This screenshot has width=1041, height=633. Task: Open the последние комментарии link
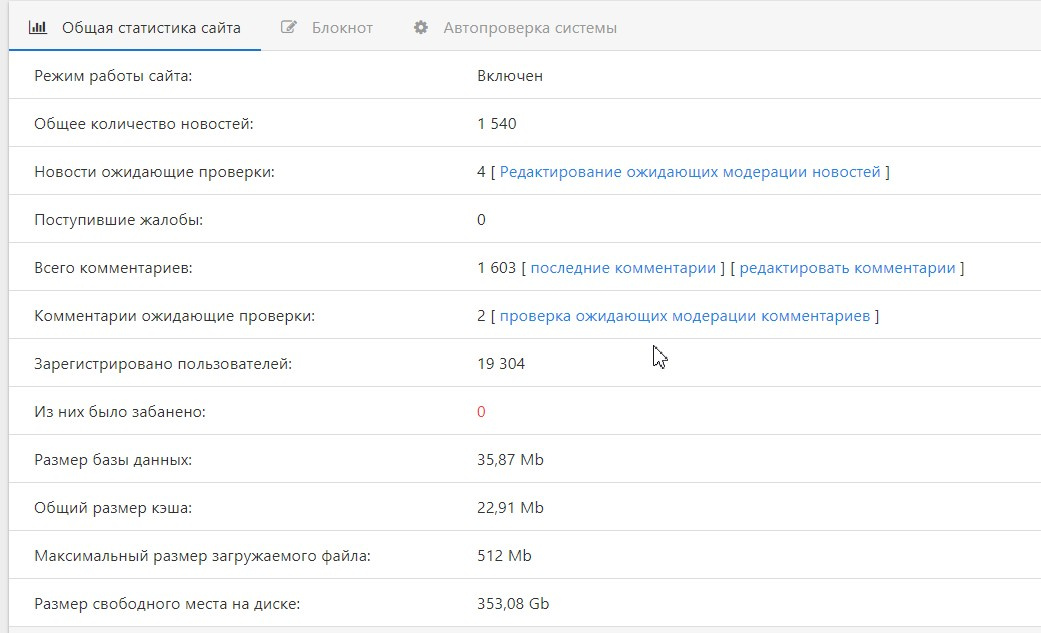pyautogui.click(x=623, y=268)
